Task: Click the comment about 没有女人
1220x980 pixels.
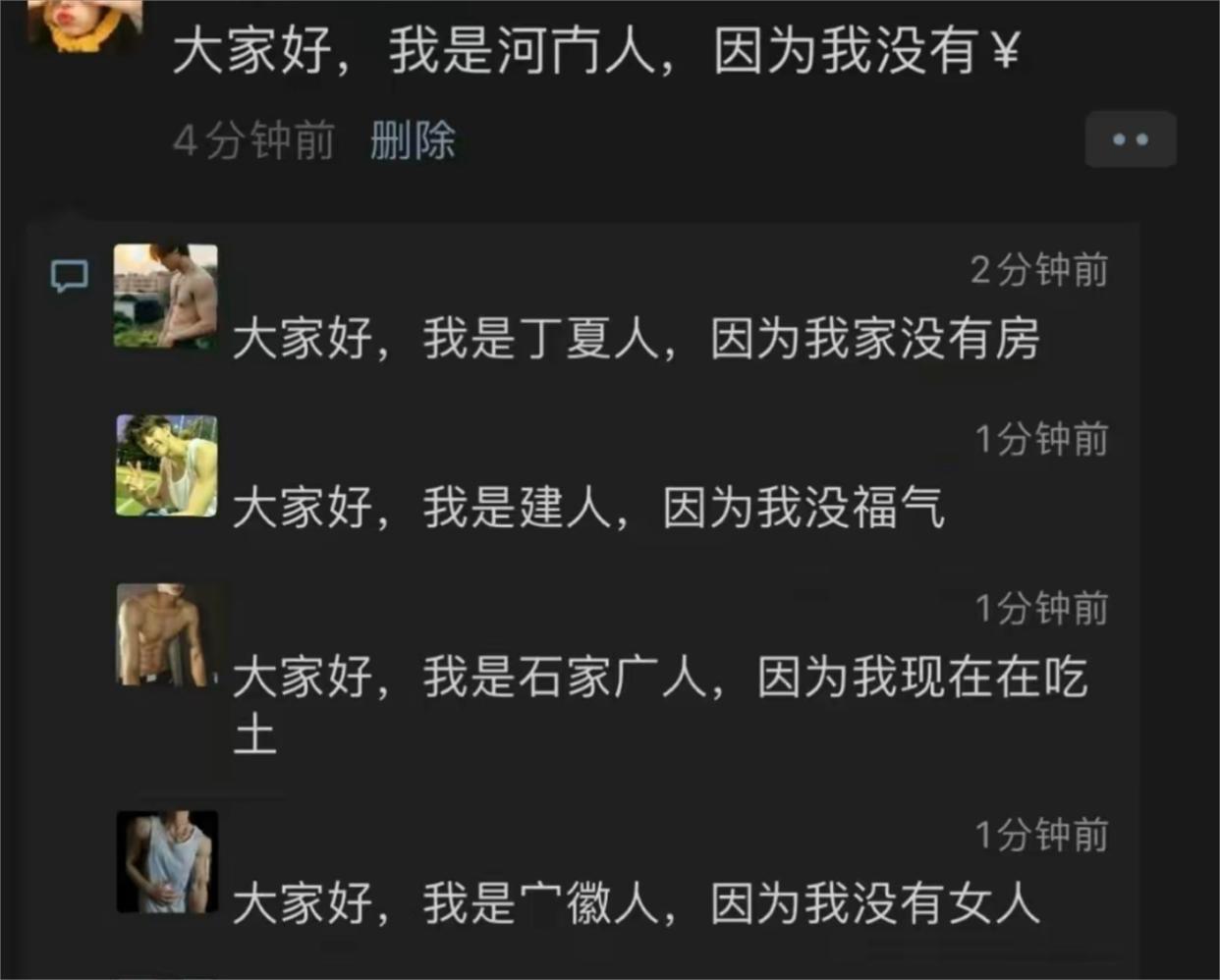Action: 637,903
